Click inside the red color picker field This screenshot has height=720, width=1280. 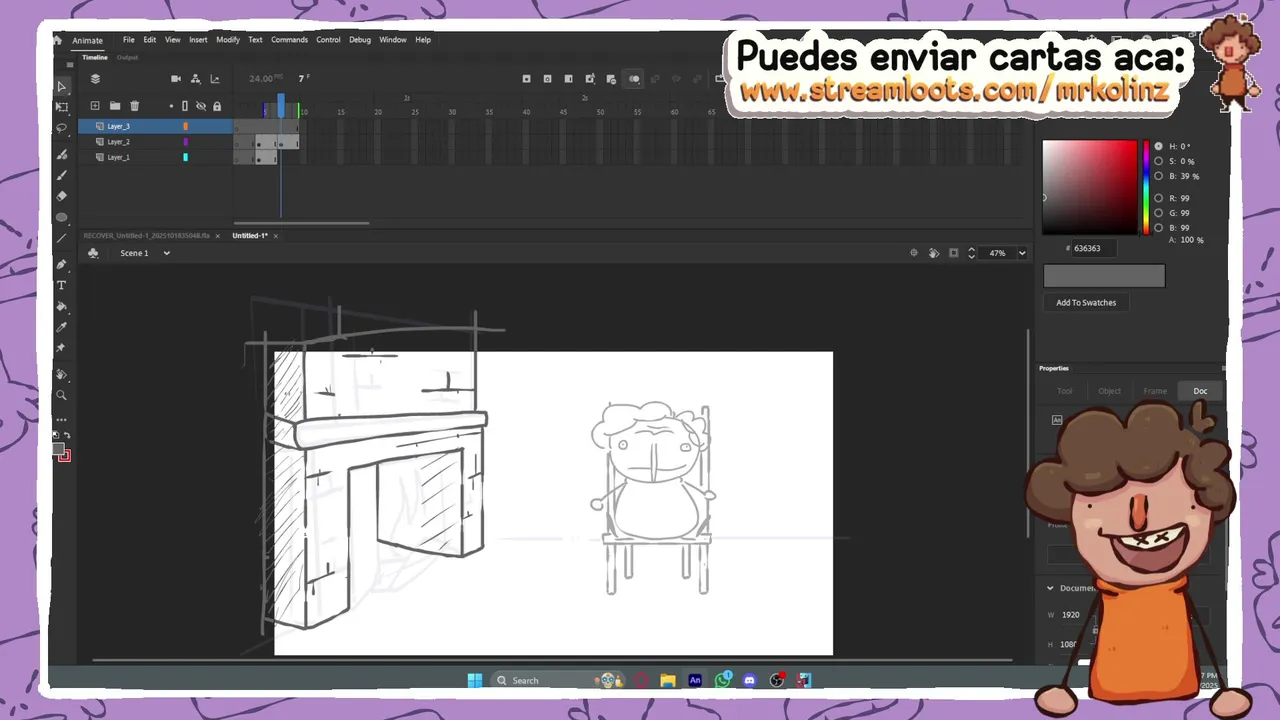tap(1090, 187)
